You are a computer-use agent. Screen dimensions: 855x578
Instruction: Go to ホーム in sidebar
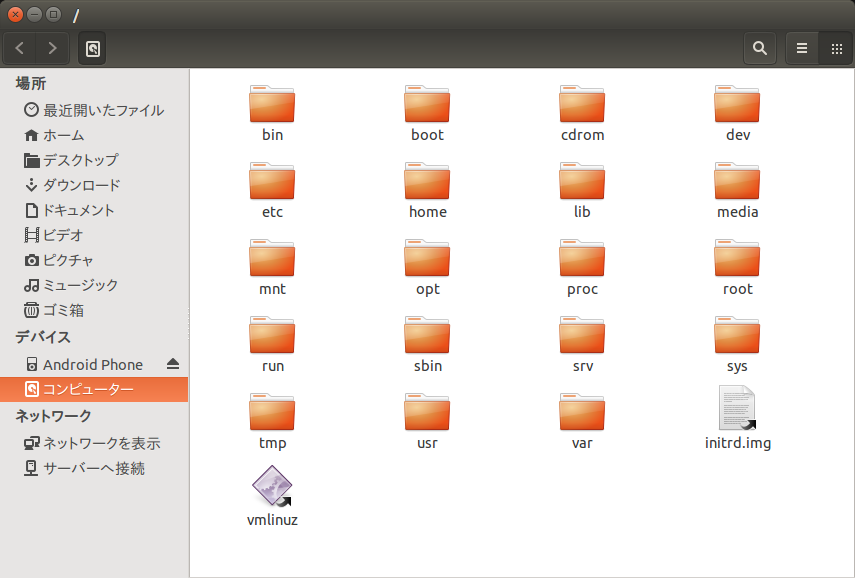[94, 135]
